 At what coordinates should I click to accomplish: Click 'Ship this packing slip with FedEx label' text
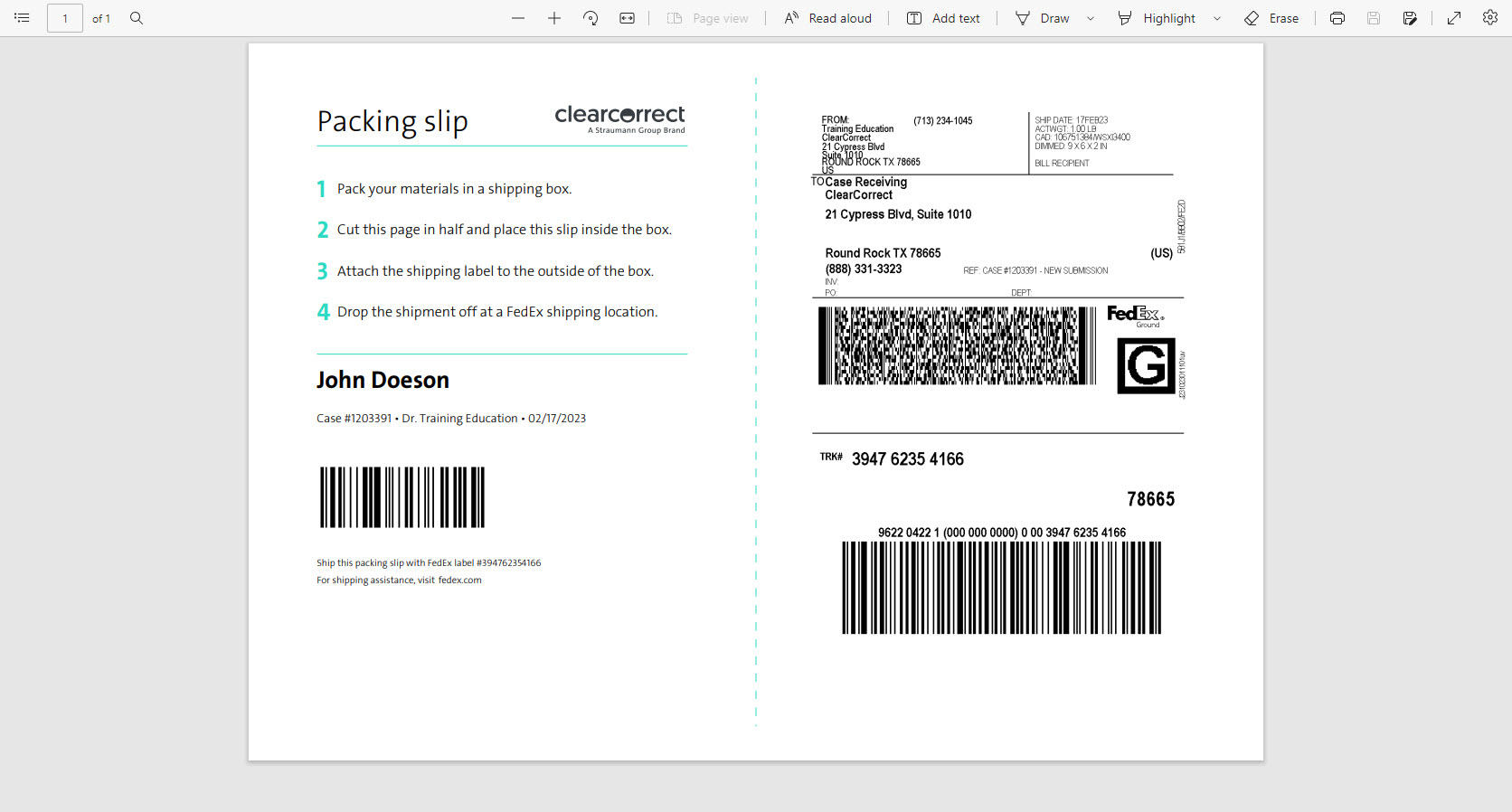click(429, 563)
